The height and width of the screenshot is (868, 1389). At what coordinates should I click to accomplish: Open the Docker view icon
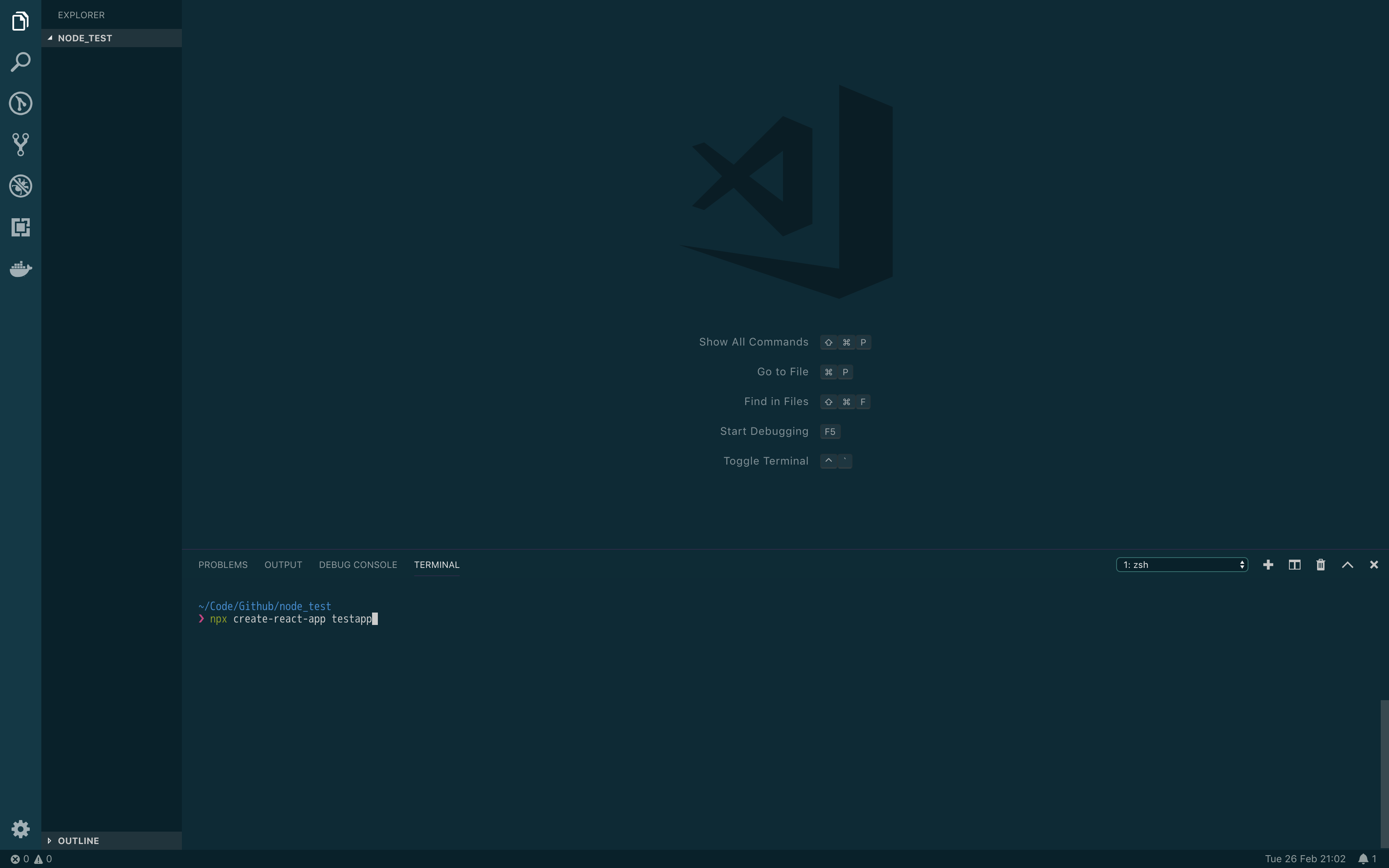point(21,269)
